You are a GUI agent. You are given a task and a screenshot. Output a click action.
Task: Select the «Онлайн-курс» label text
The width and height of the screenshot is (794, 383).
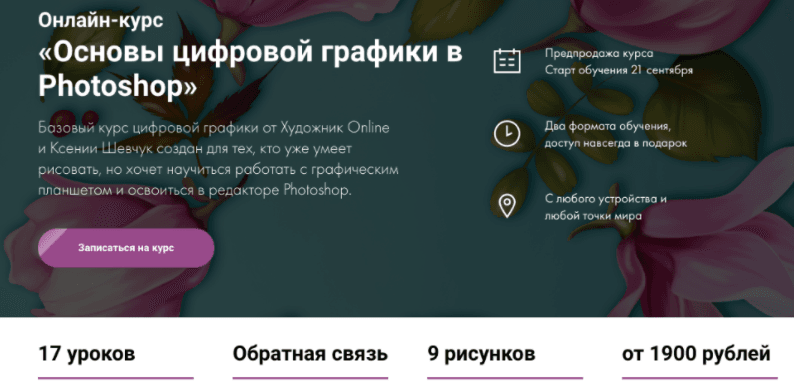(x=100, y=20)
